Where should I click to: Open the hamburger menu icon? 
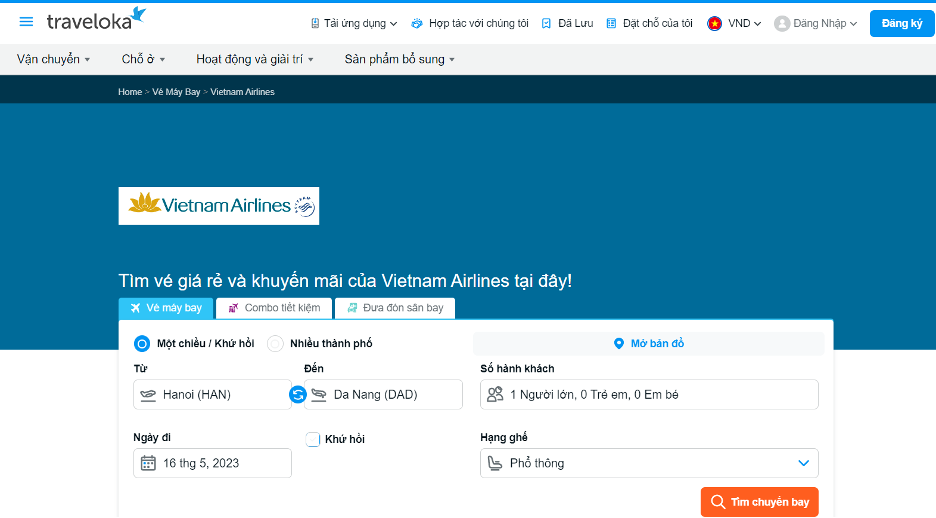point(26,22)
